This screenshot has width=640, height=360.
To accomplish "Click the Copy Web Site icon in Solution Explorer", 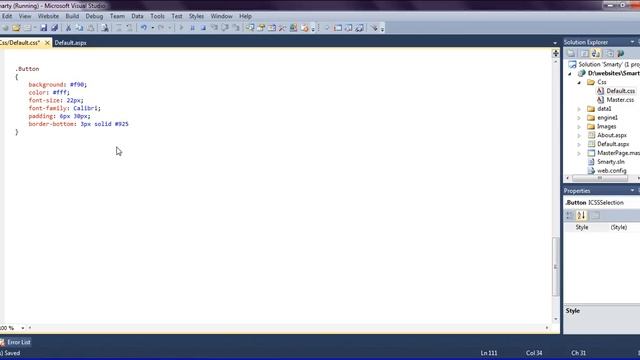I will (609, 53).
